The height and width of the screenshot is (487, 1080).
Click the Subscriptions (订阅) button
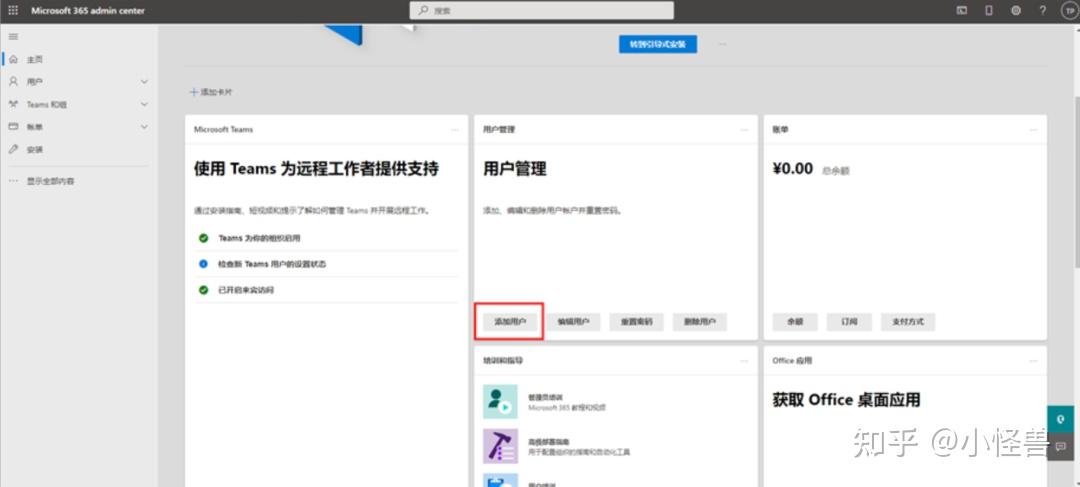tap(849, 322)
